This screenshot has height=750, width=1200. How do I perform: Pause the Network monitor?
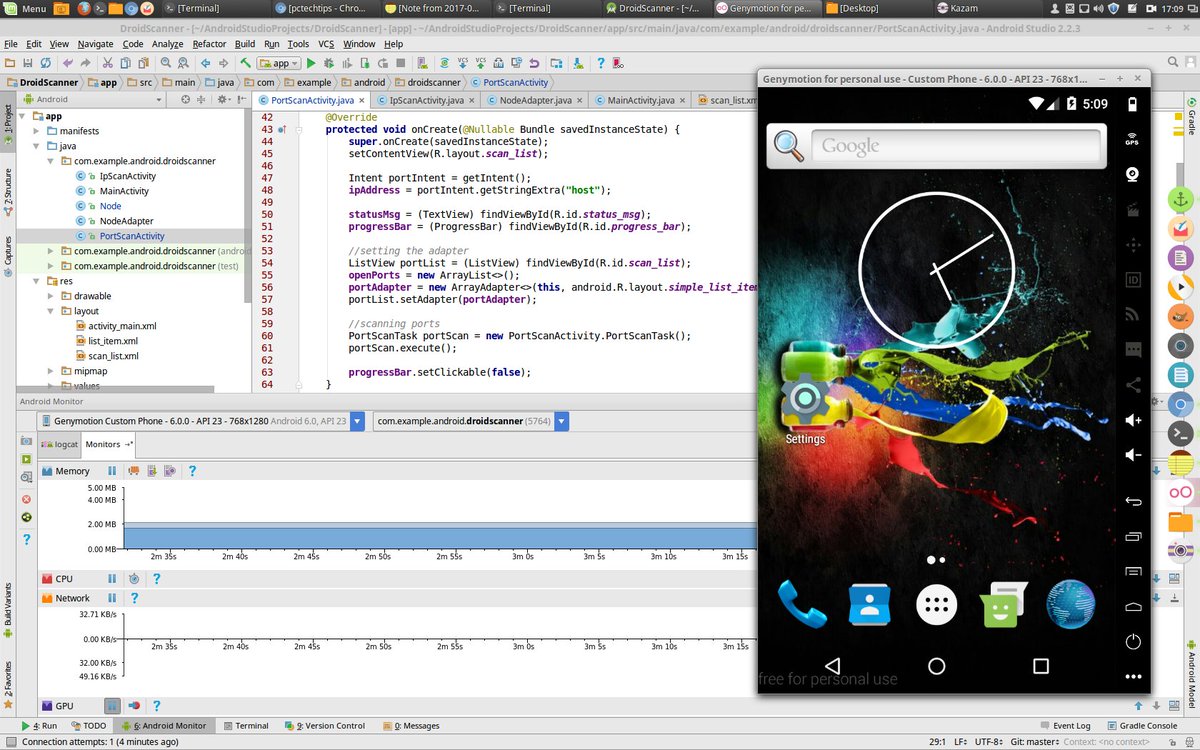pyautogui.click(x=112, y=598)
